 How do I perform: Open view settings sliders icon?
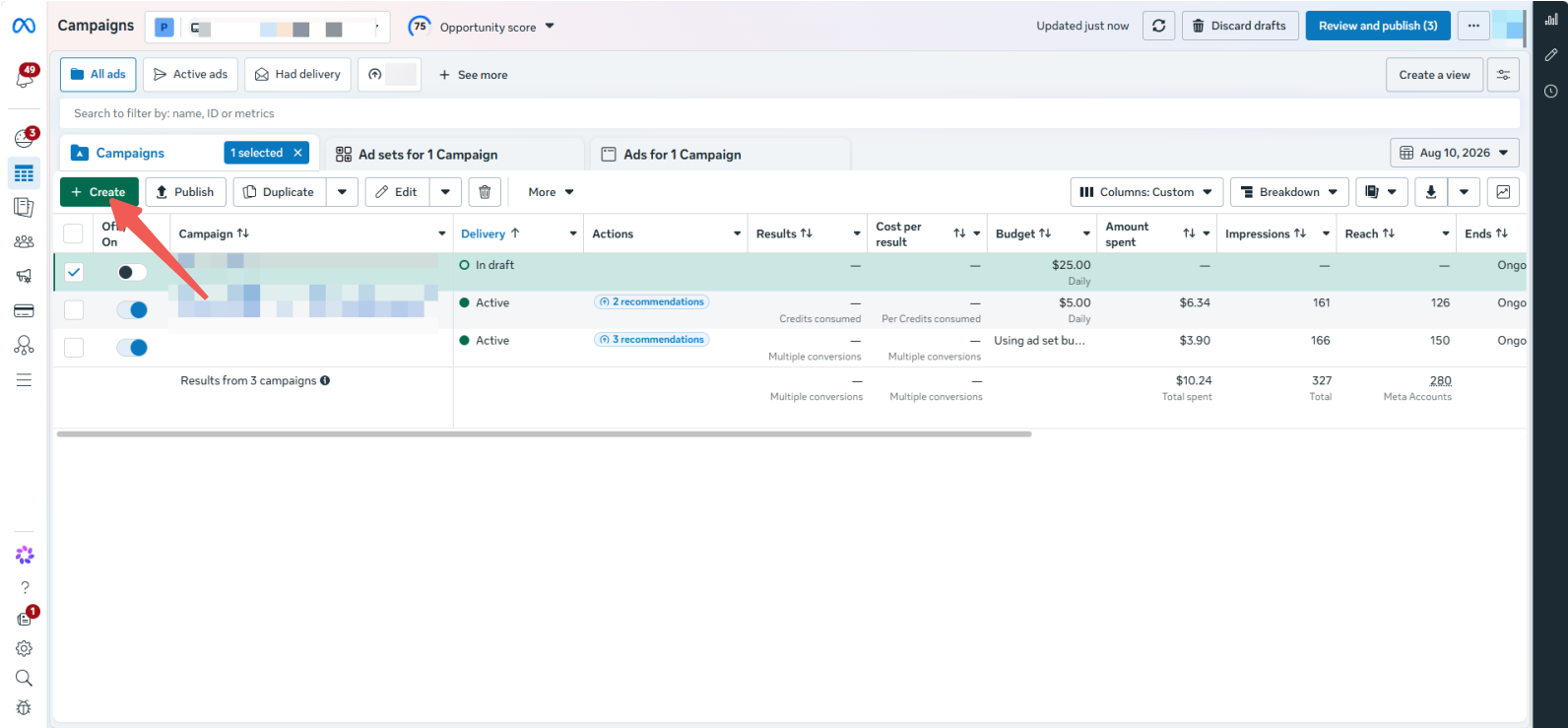pyautogui.click(x=1503, y=75)
